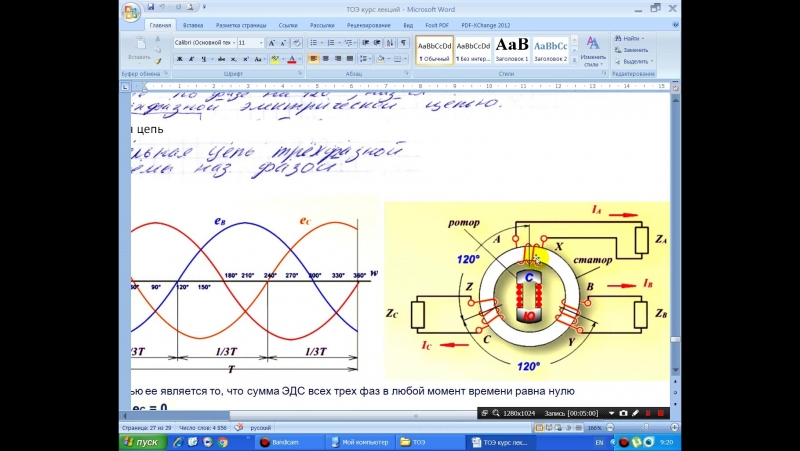
Task: Align text left
Action: [x=313, y=59]
